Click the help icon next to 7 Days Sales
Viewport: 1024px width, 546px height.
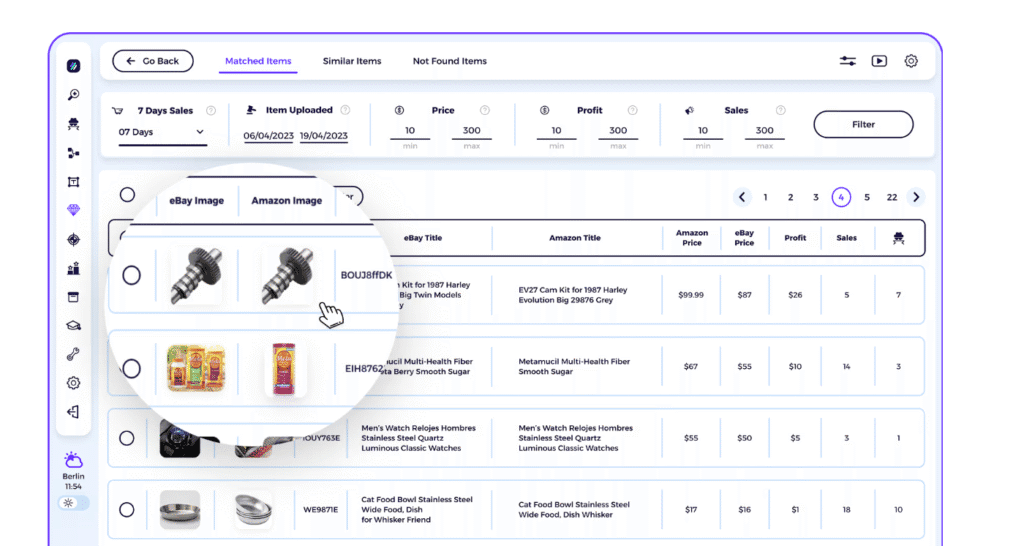(x=211, y=110)
